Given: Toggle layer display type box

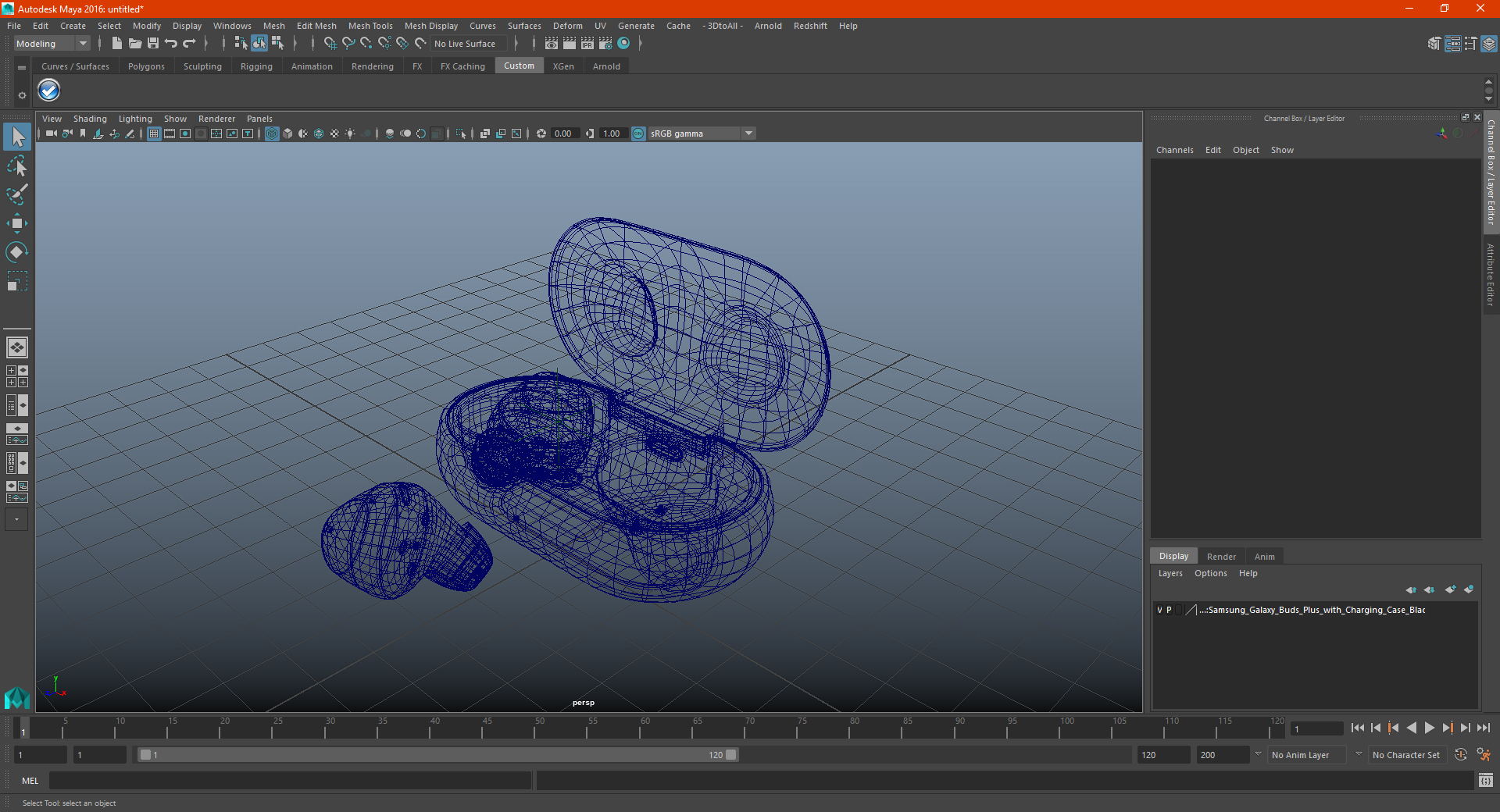Looking at the screenshot, I should click(x=1179, y=610).
